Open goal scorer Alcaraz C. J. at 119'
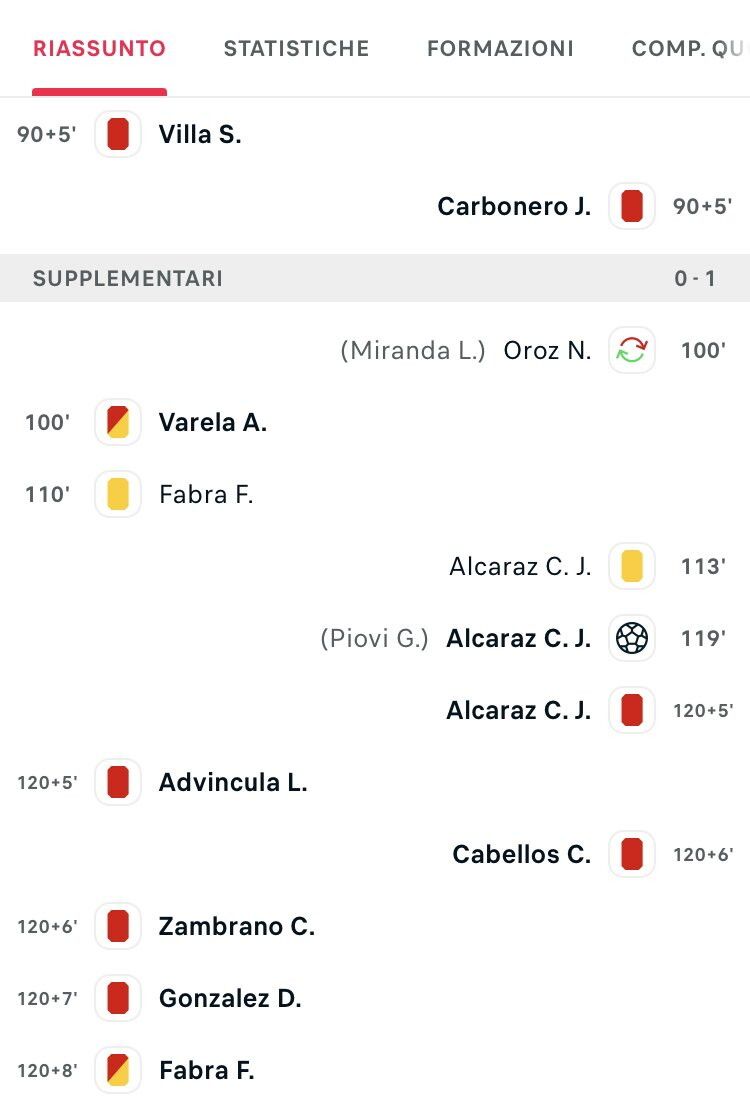 pos(519,638)
